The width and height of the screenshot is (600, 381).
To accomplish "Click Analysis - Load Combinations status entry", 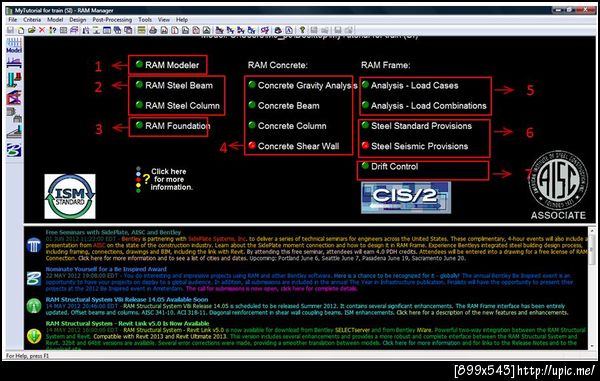I will (x=424, y=106).
